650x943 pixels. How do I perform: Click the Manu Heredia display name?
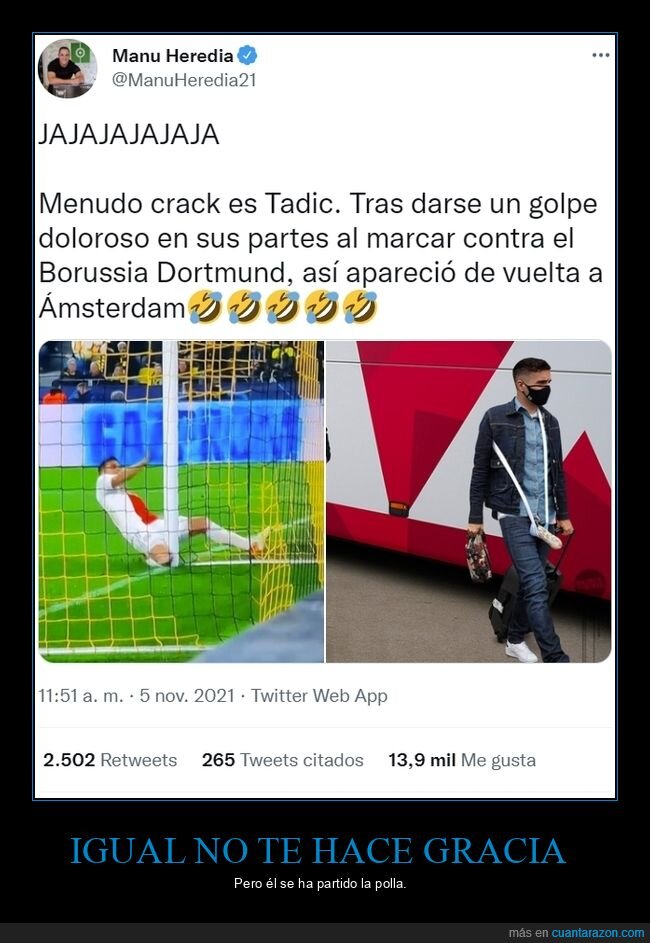[x=173, y=56]
